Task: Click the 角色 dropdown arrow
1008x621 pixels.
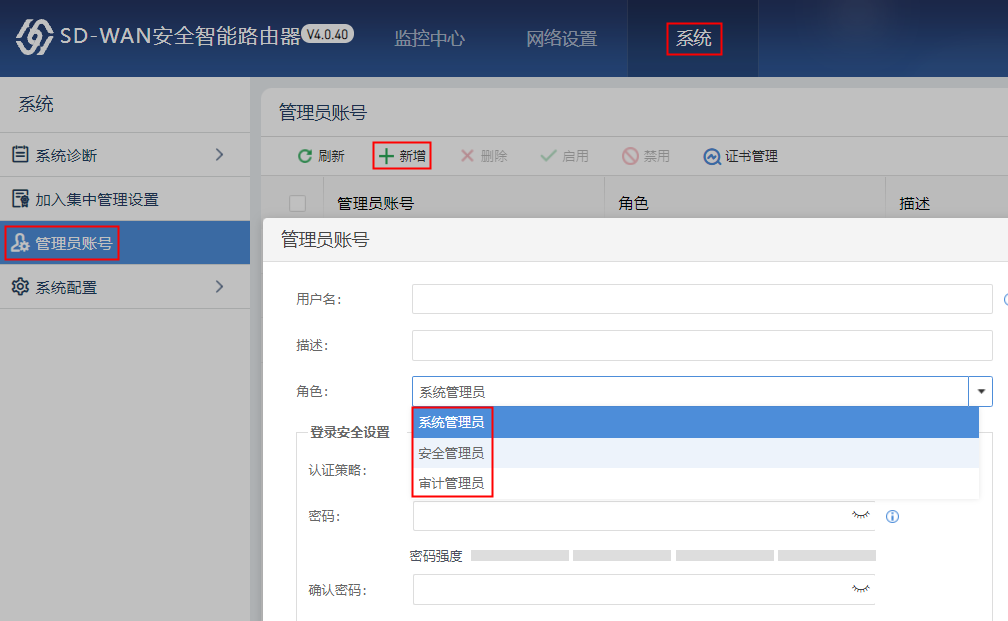Action: [x=981, y=392]
